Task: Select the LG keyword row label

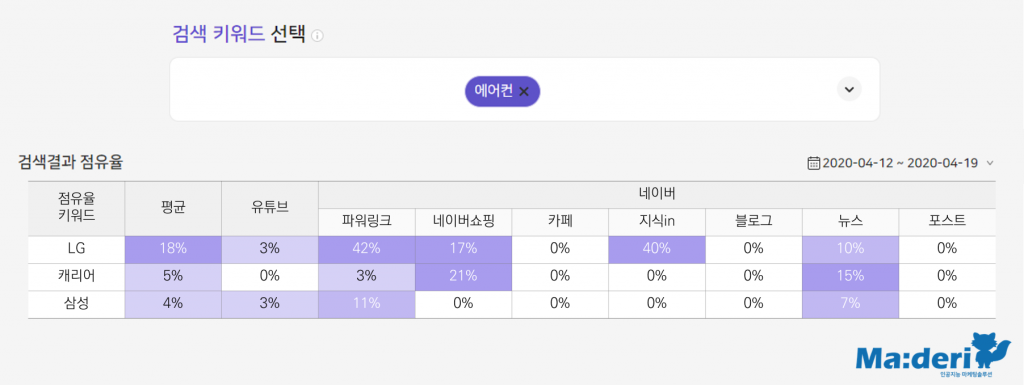Action: pyautogui.click(x=76, y=248)
